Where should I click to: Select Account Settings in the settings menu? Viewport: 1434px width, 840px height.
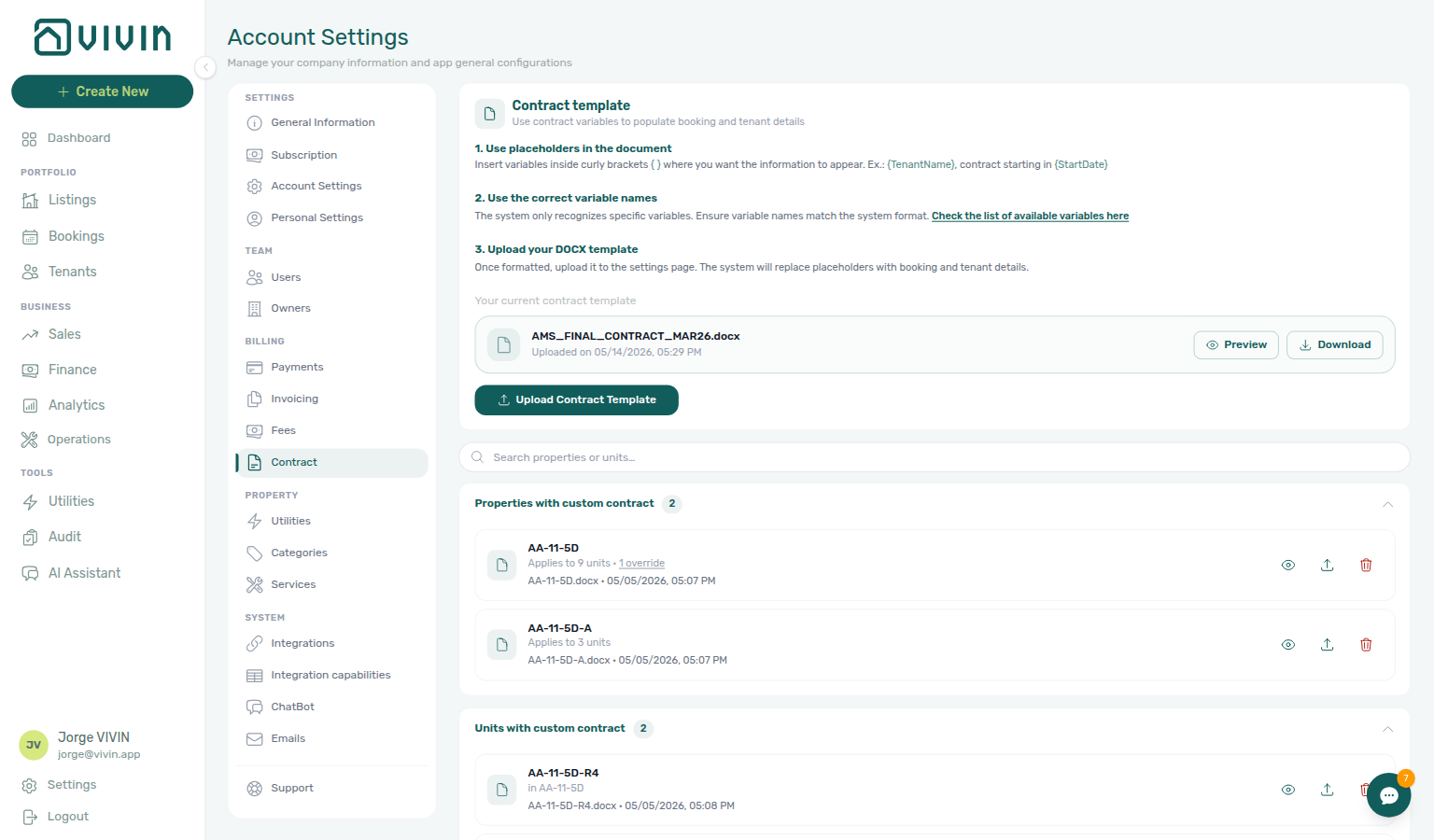[x=303, y=187]
